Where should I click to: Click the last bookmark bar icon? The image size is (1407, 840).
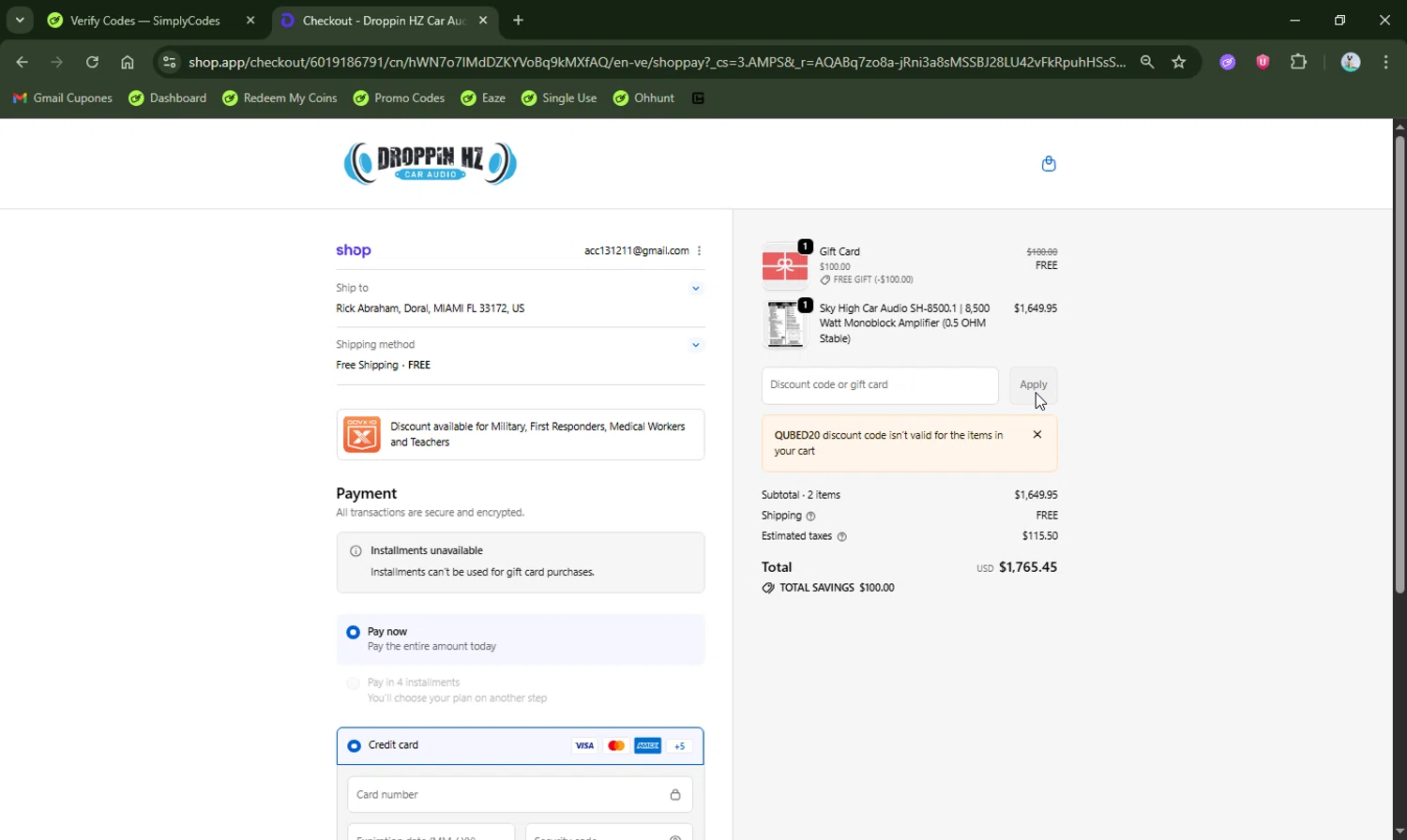(698, 98)
